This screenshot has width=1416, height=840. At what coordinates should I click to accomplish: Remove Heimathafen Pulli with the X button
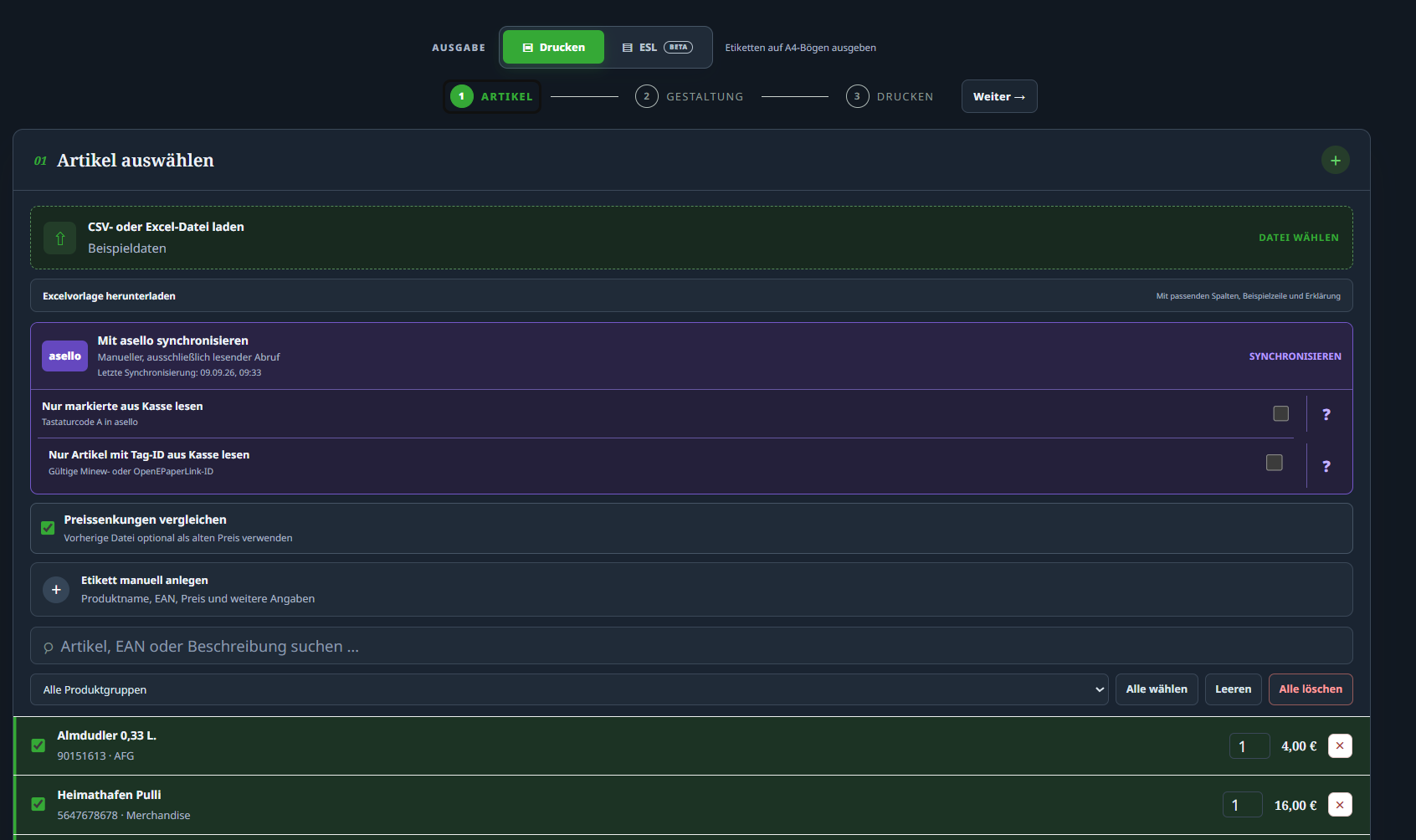[1340, 805]
